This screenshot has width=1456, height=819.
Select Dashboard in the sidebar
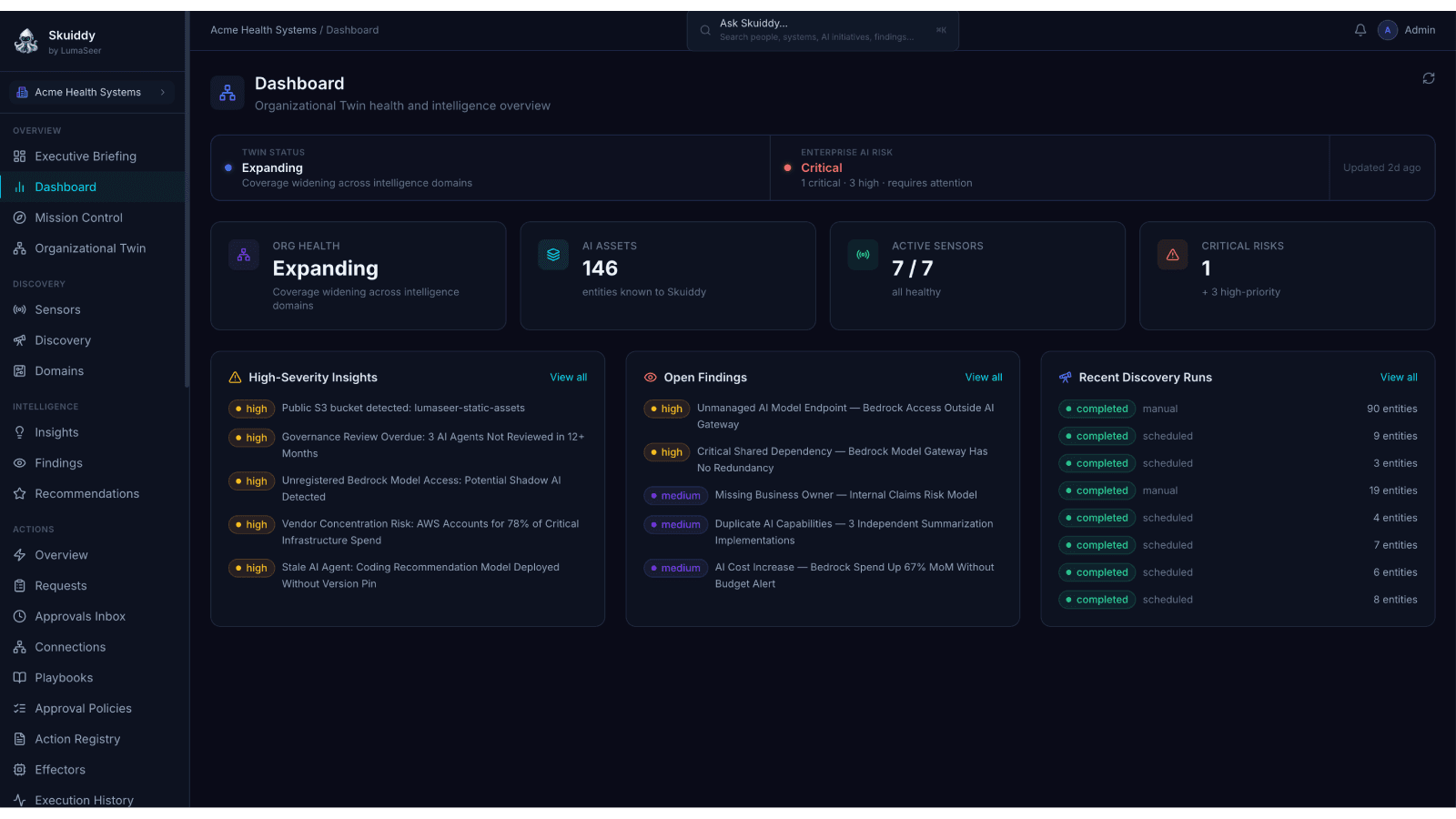click(x=92, y=187)
